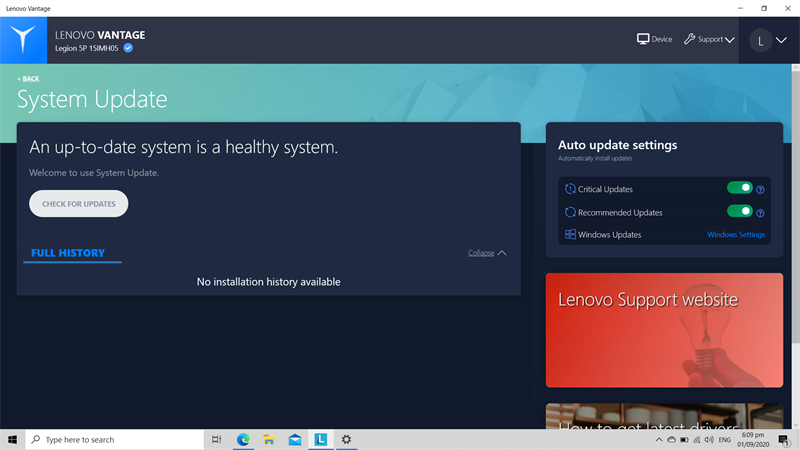The height and width of the screenshot is (450, 800).
Task: Open the Lenovo Support website card
Action: [x=664, y=330]
